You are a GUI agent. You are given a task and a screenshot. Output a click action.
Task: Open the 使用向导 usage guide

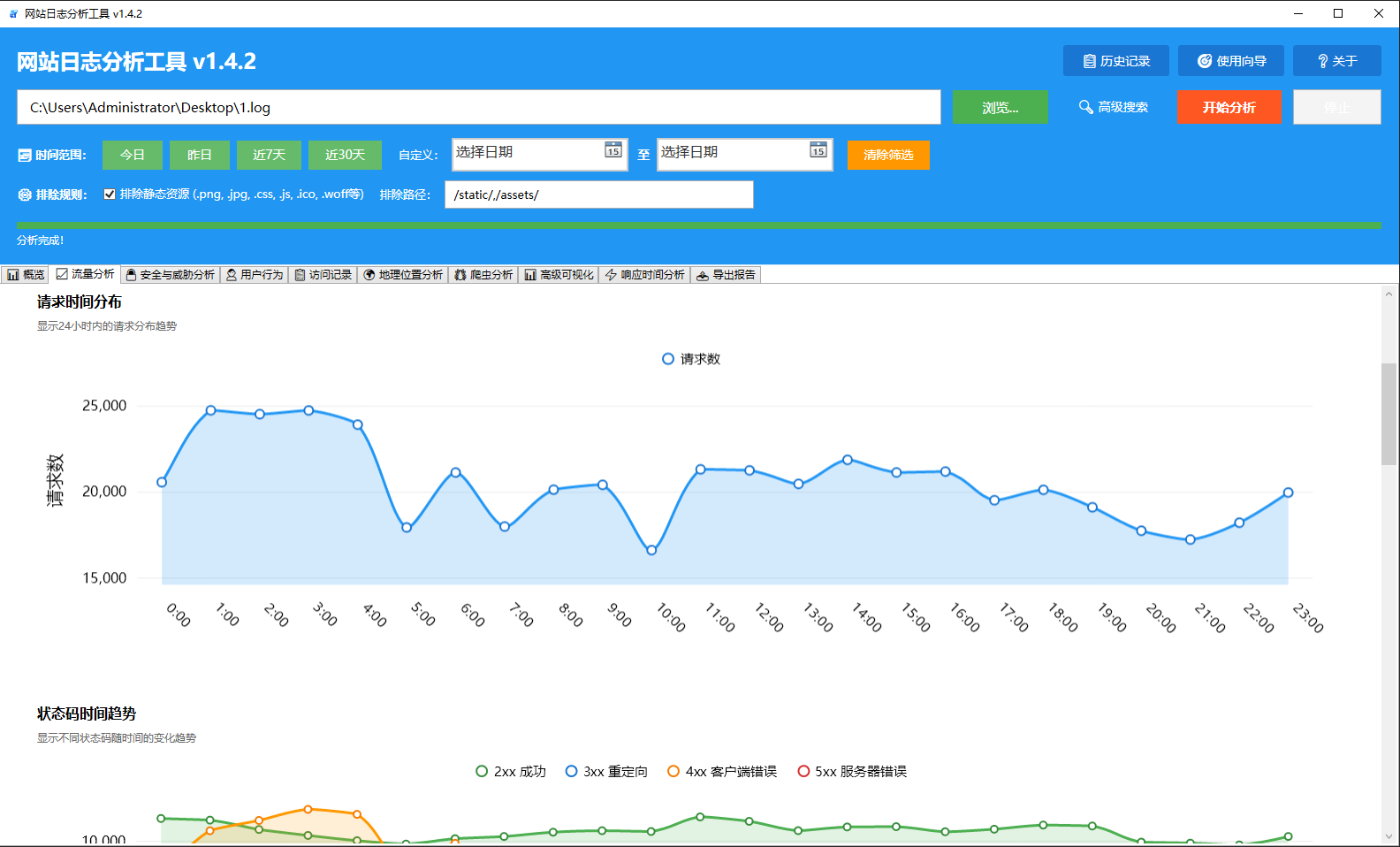point(1230,61)
